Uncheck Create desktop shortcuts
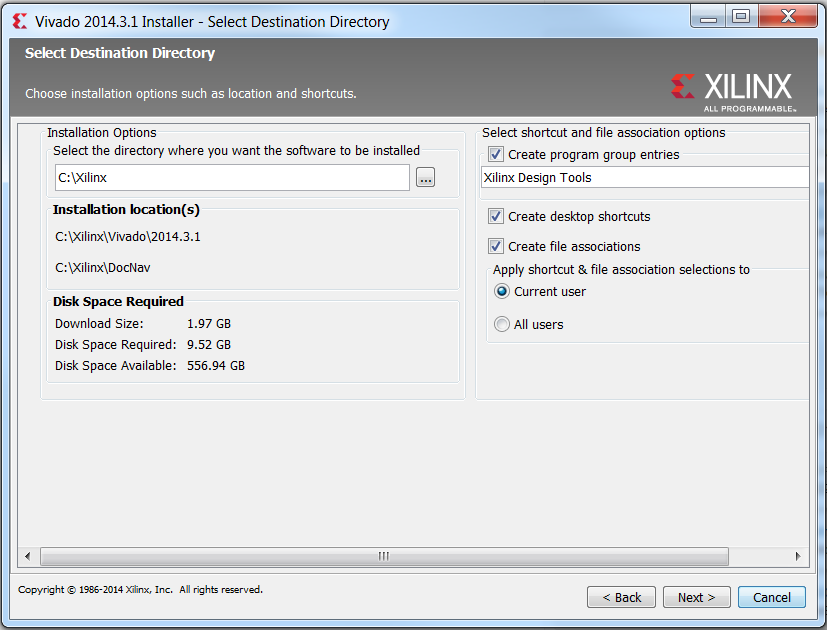The height and width of the screenshot is (630, 827). [496, 216]
